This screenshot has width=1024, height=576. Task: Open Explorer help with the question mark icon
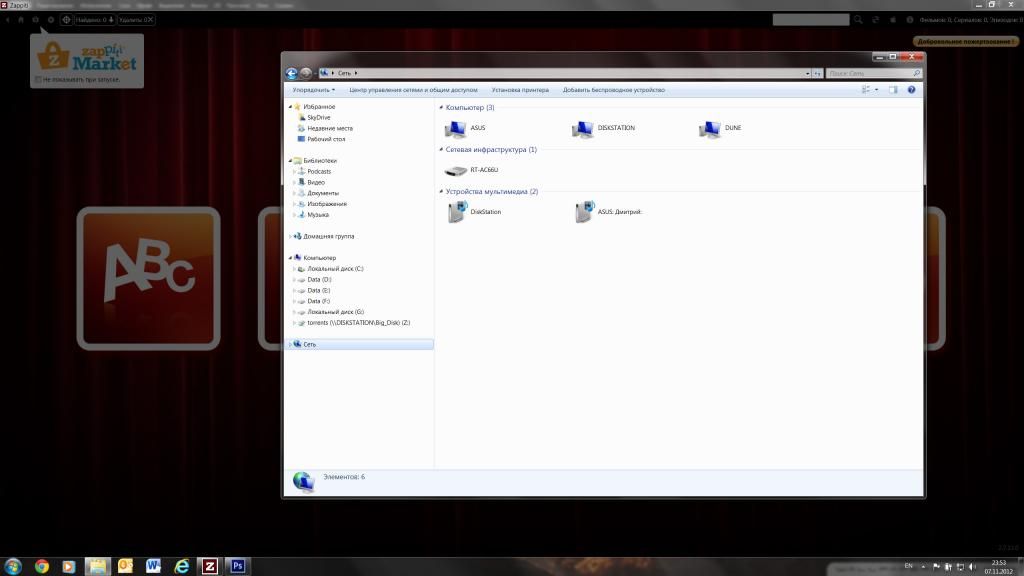(x=912, y=89)
